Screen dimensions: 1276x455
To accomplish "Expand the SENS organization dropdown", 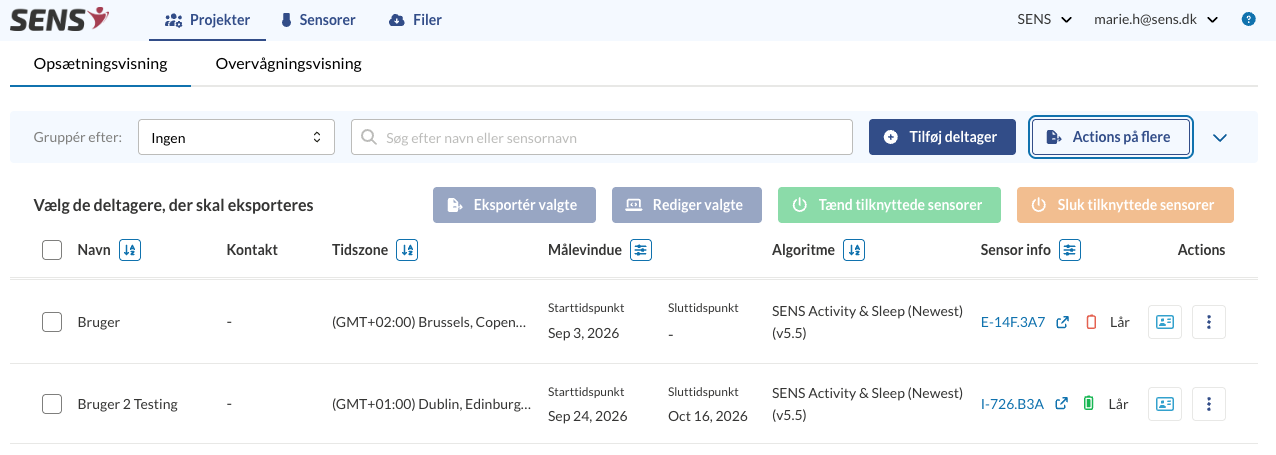I will [x=1045, y=19].
